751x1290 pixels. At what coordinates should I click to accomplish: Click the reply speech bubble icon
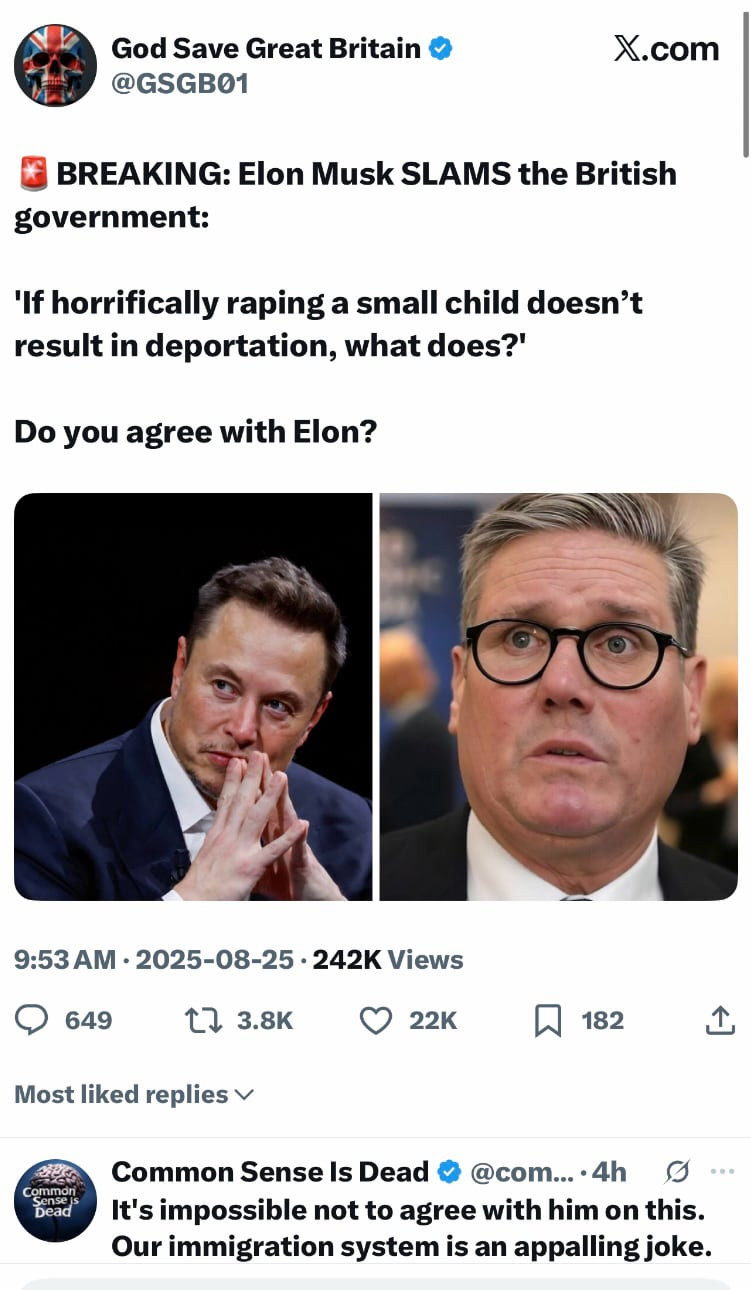point(33,1020)
